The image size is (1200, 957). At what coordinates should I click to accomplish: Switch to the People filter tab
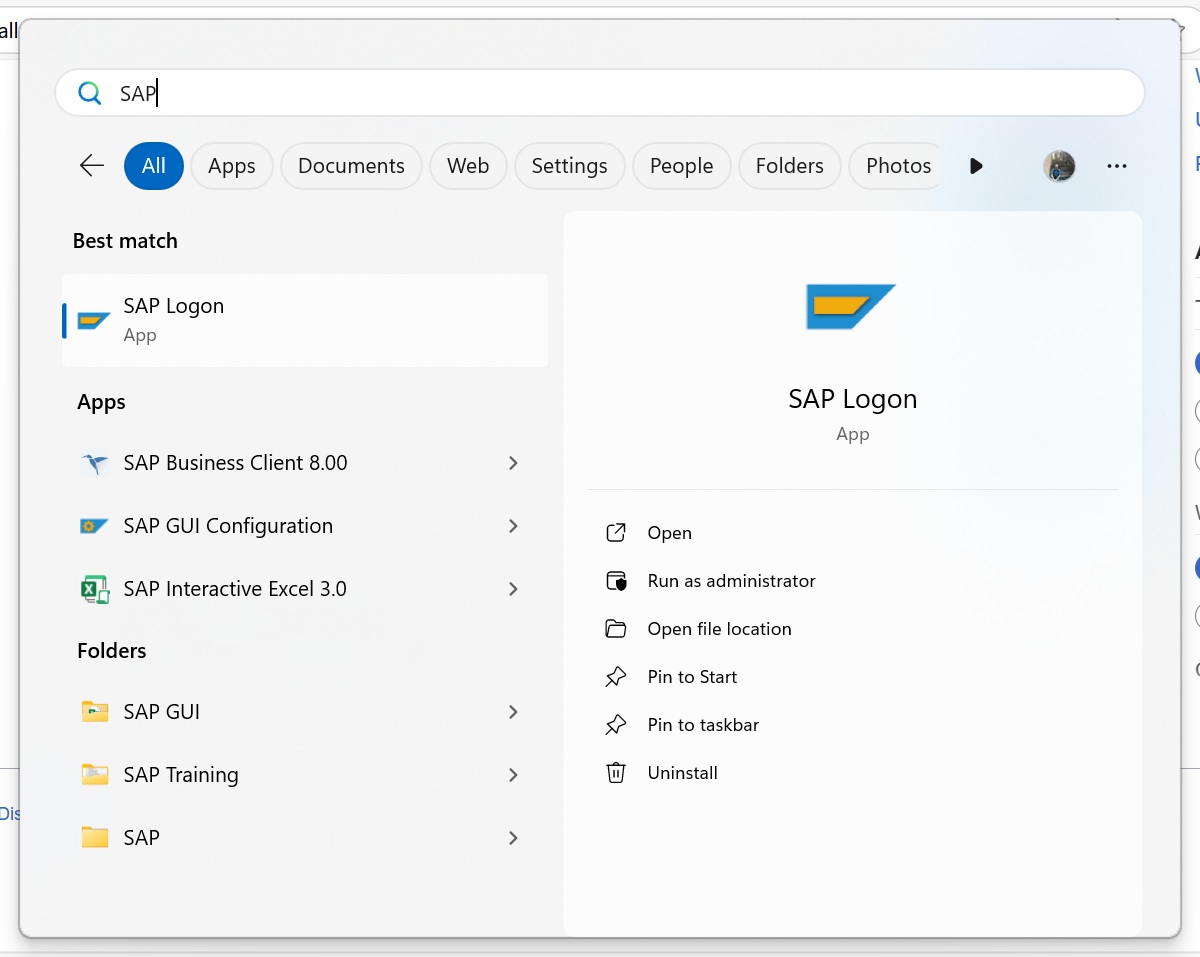(682, 166)
